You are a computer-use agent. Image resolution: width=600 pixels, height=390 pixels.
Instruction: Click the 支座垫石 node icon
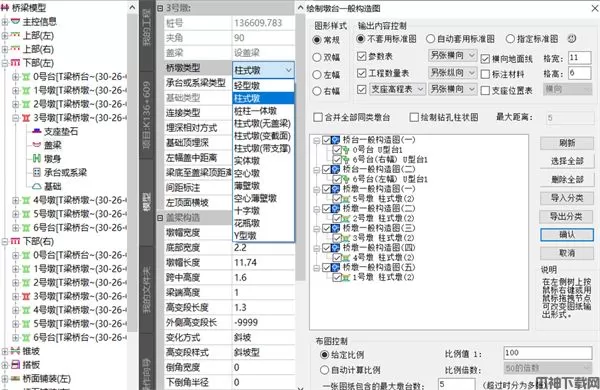tap(37, 131)
